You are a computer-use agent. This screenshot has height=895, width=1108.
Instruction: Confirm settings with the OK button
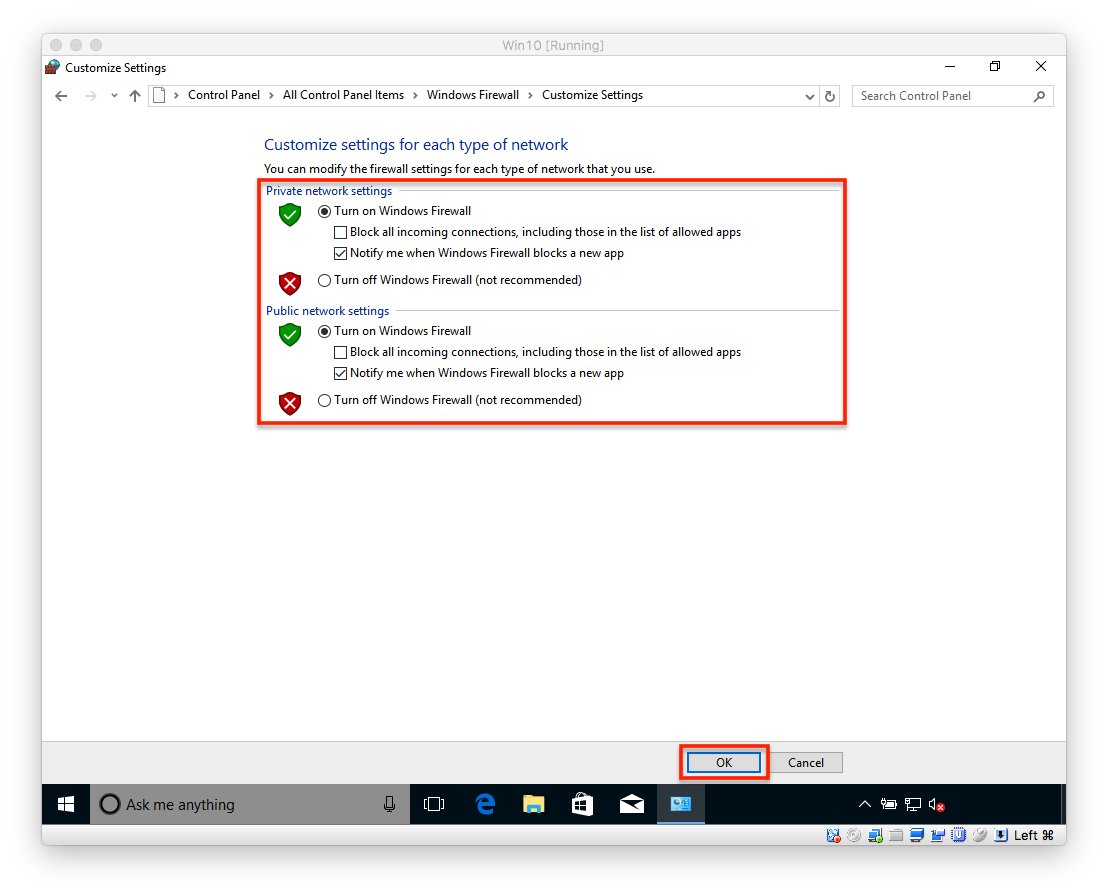pyautogui.click(x=724, y=763)
